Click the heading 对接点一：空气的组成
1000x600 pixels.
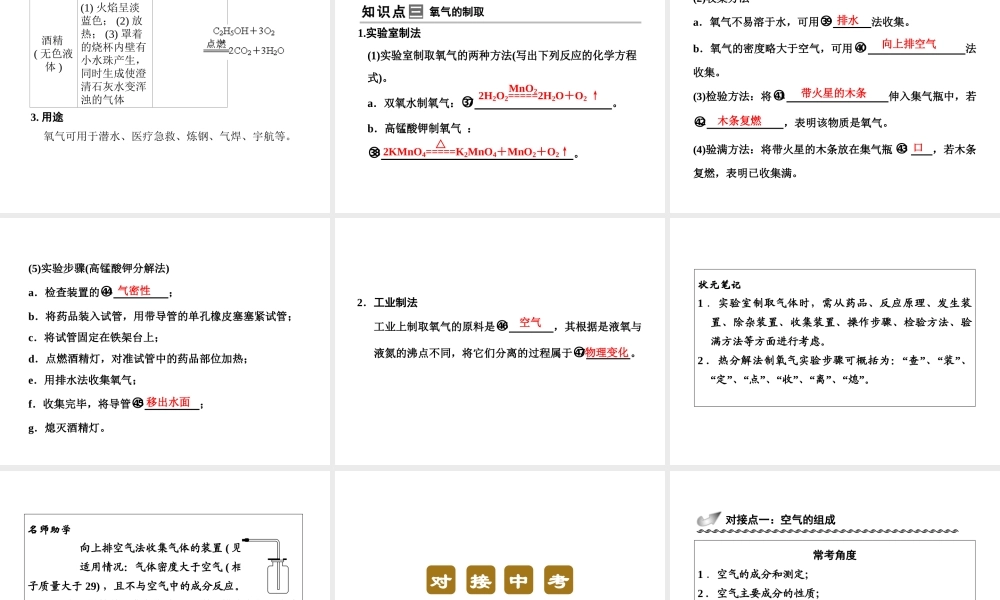(781, 520)
